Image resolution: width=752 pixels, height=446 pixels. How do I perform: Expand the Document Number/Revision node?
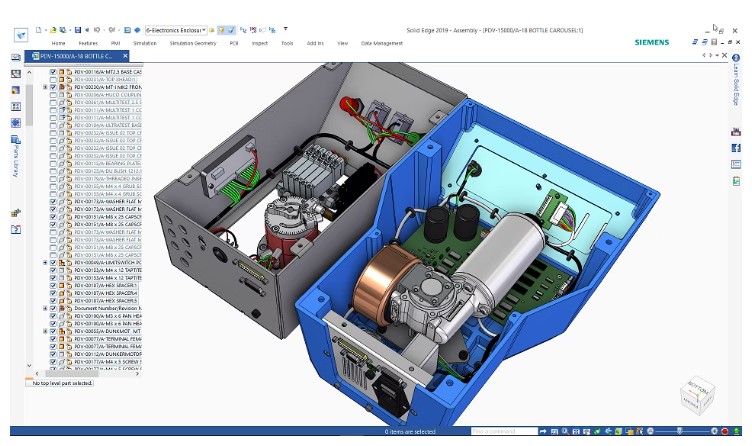coord(46,308)
